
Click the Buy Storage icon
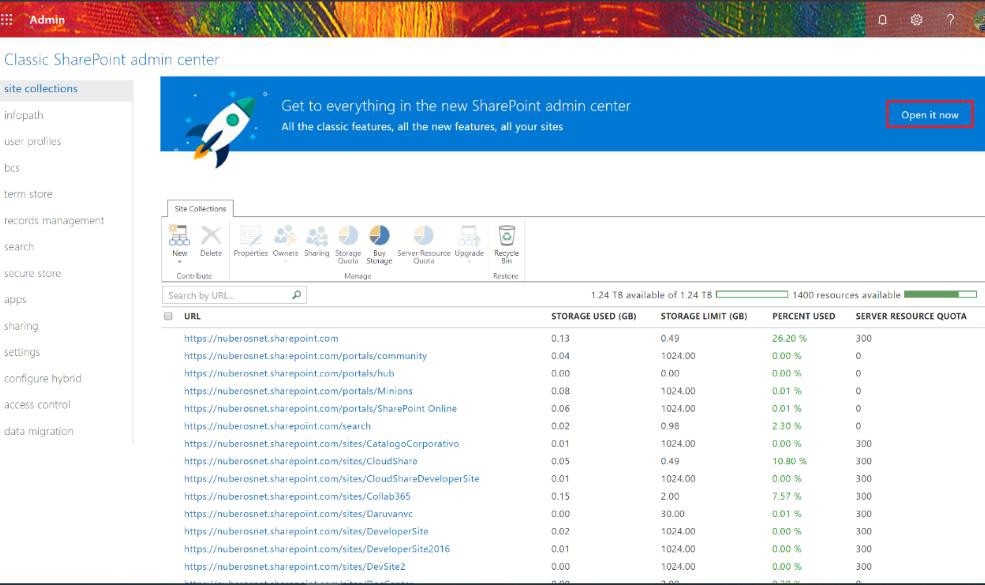pyautogui.click(x=379, y=236)
